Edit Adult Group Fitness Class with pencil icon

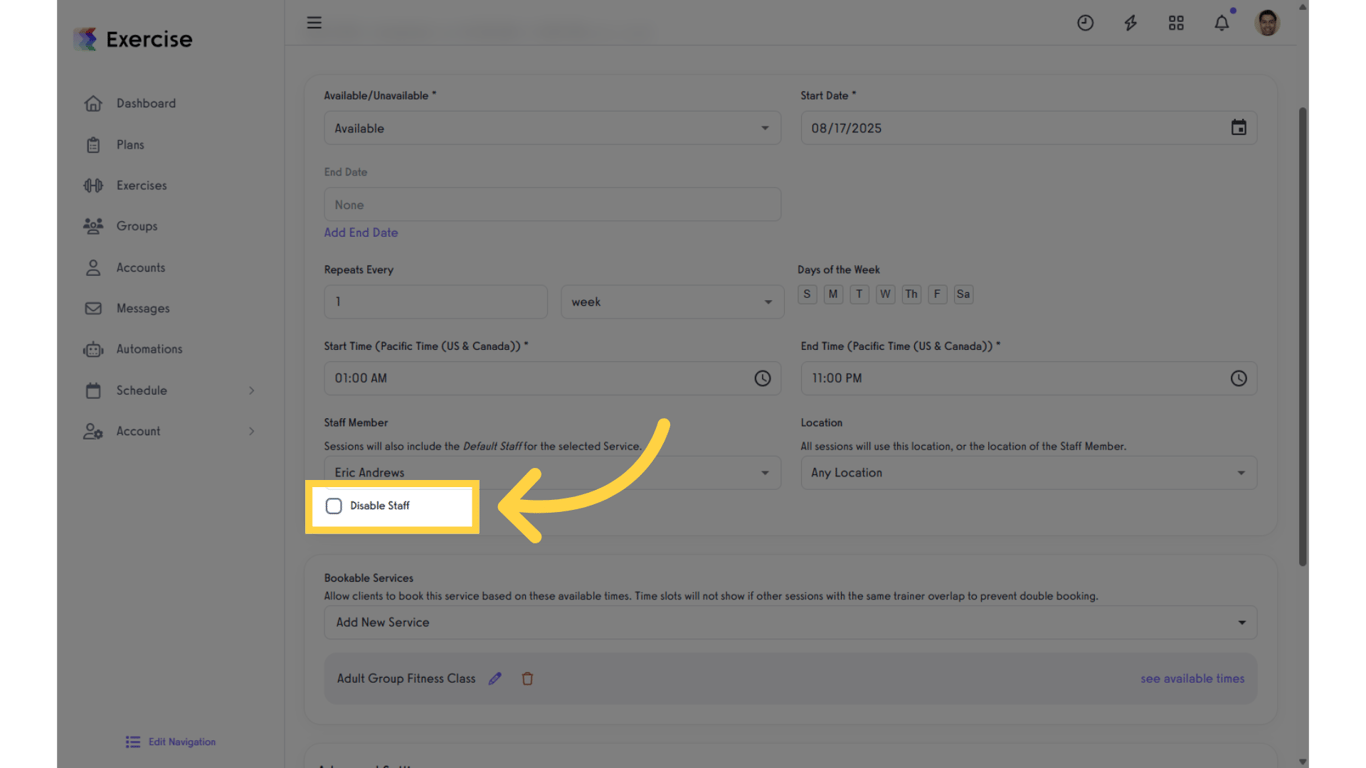coord(495,679)
